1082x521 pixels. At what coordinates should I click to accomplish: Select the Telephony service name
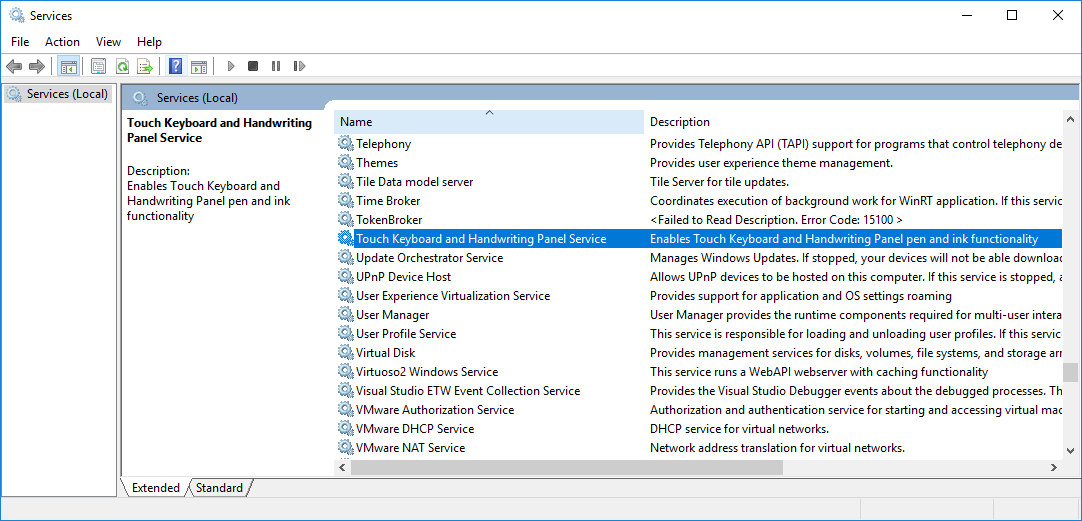point(384,144)
